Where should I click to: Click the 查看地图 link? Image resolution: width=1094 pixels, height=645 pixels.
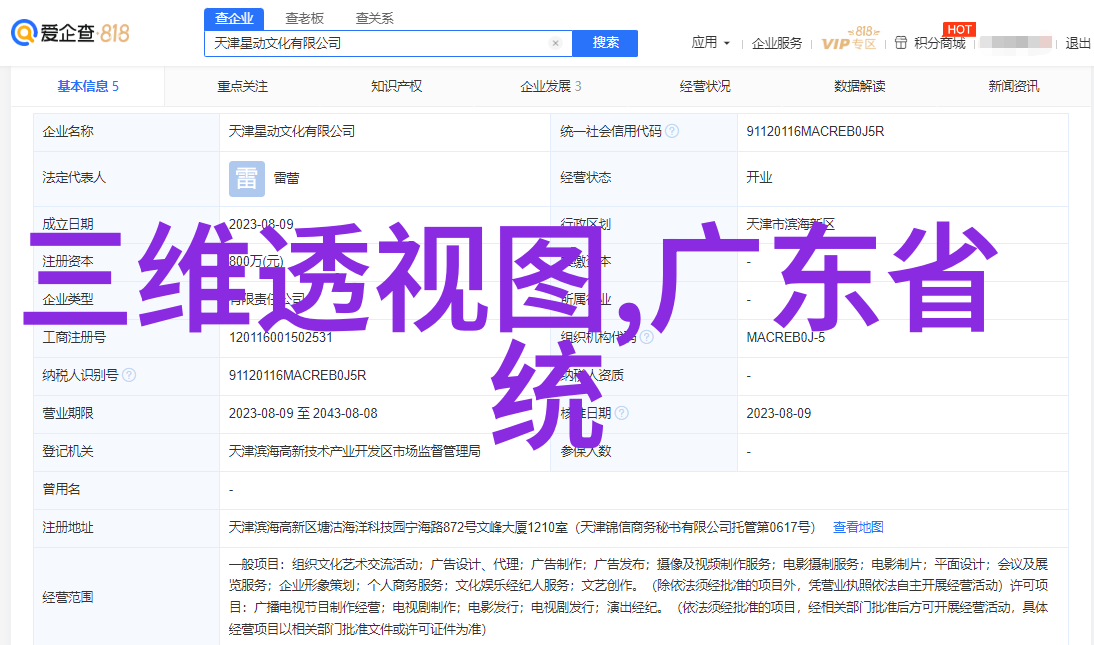(x=858, y=527)
